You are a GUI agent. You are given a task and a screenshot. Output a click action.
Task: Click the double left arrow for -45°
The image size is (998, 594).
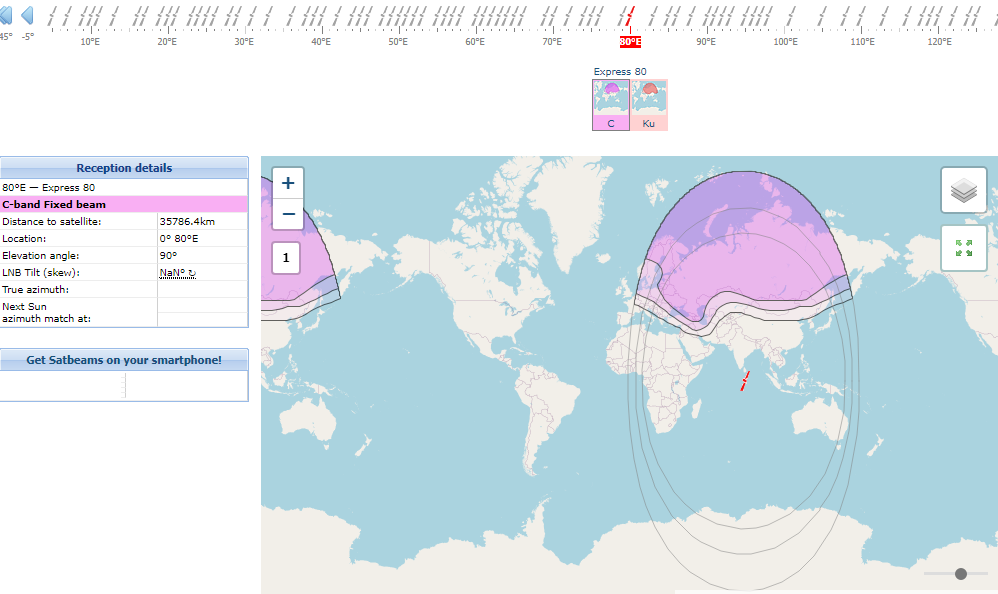6,15
